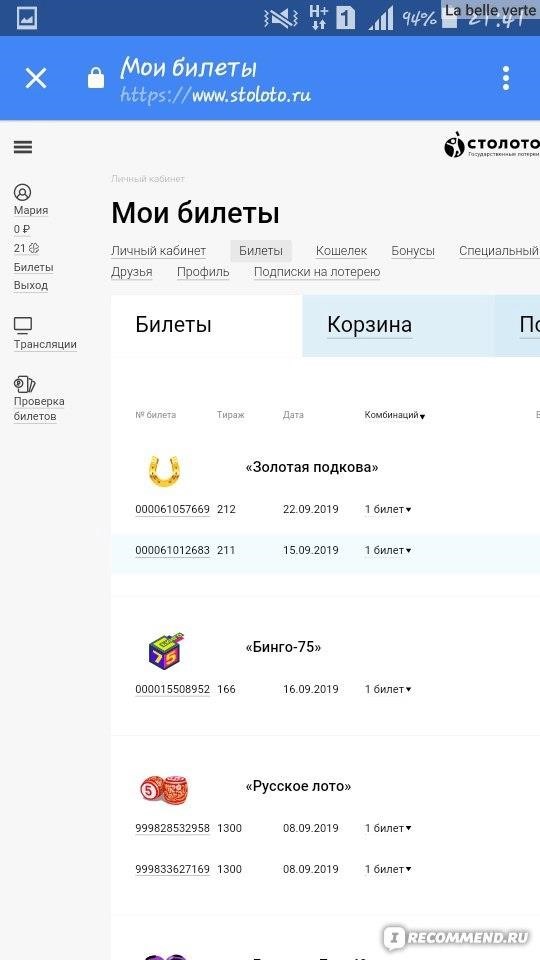The image size is (540, 960).
Task: Tap the browser three-dot overflow menu
Action: (505, 78)
